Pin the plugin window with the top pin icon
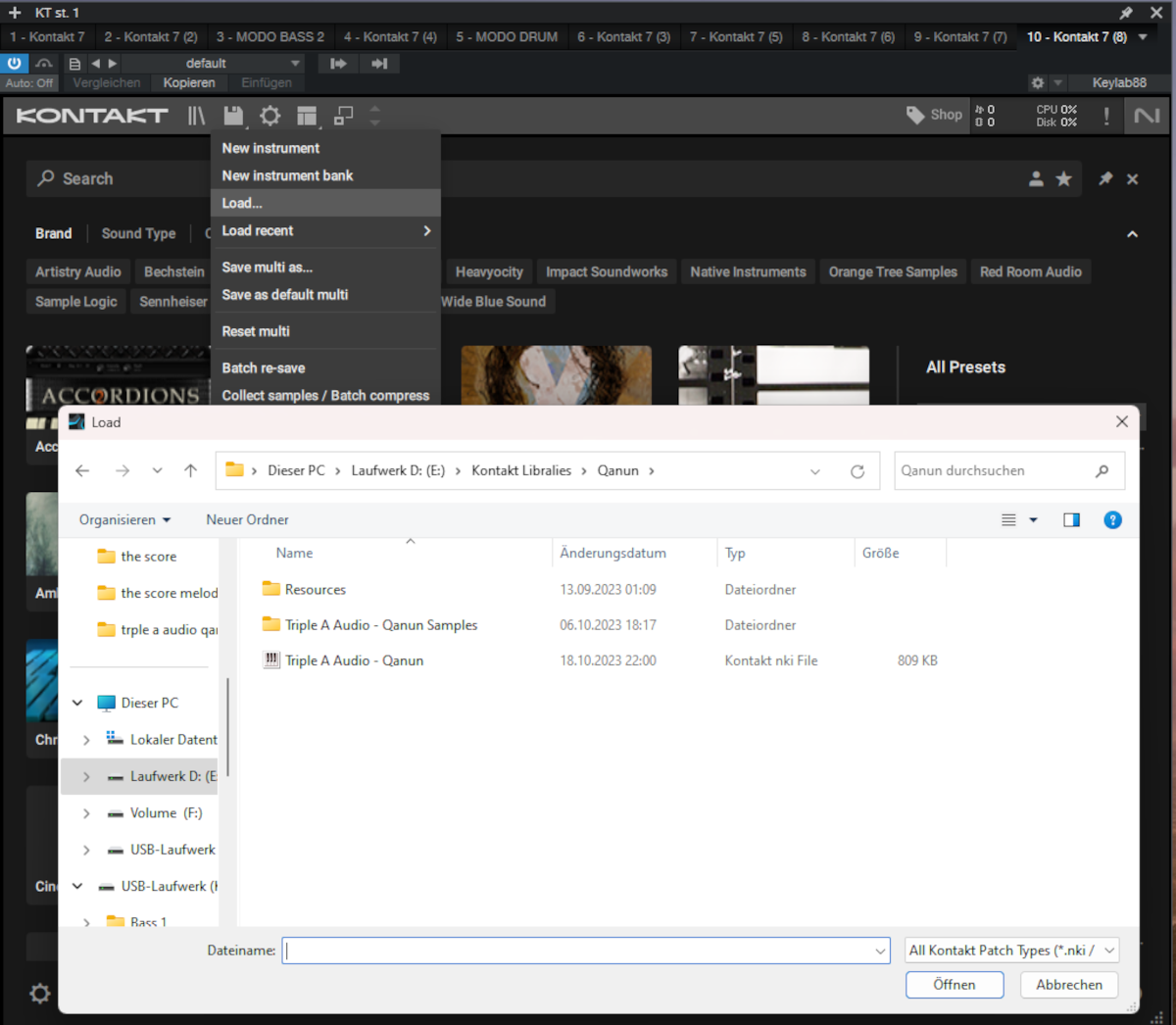The width and height of the screenshot is (1176, 1025). click(x=1126, y=13)
